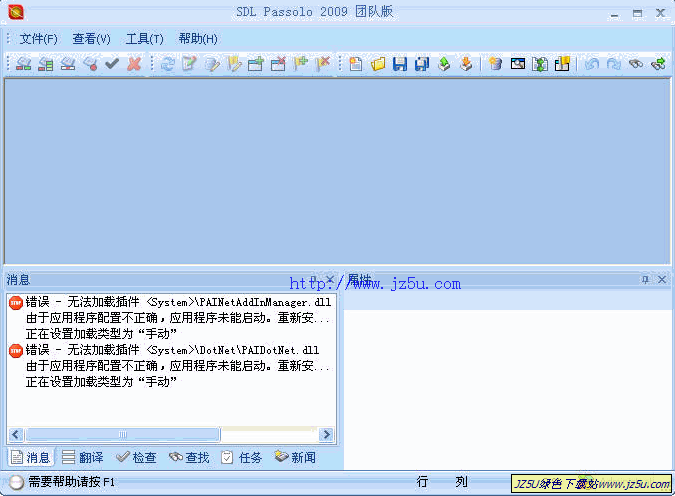The height and width of the screenshot is (496, 675).
Task: Click the orange down-arrow import icon
Action: click(466, 64)
